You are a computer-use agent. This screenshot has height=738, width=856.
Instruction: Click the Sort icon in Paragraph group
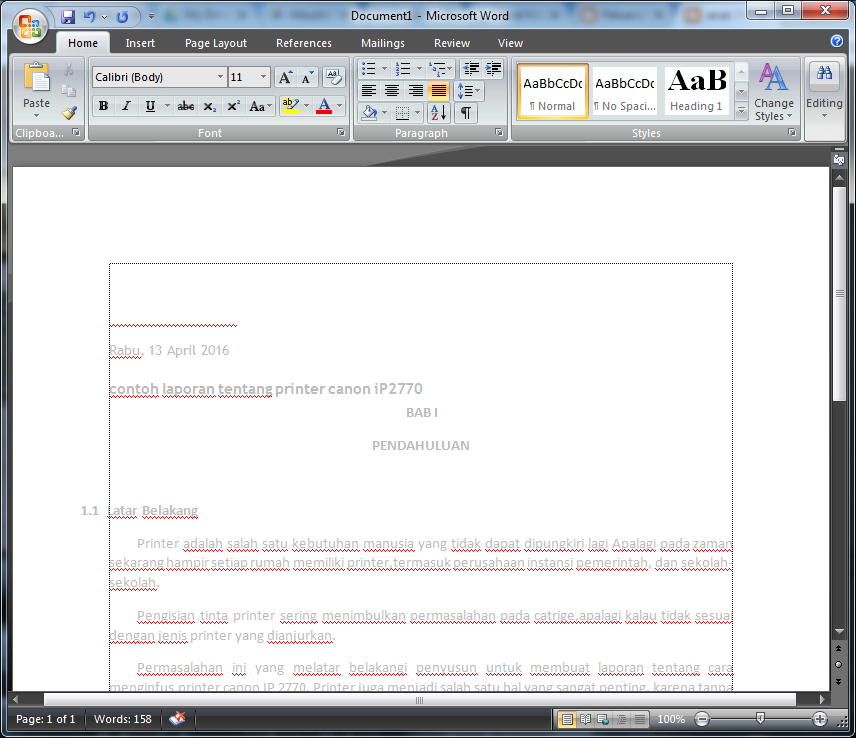tap(438, 113)
